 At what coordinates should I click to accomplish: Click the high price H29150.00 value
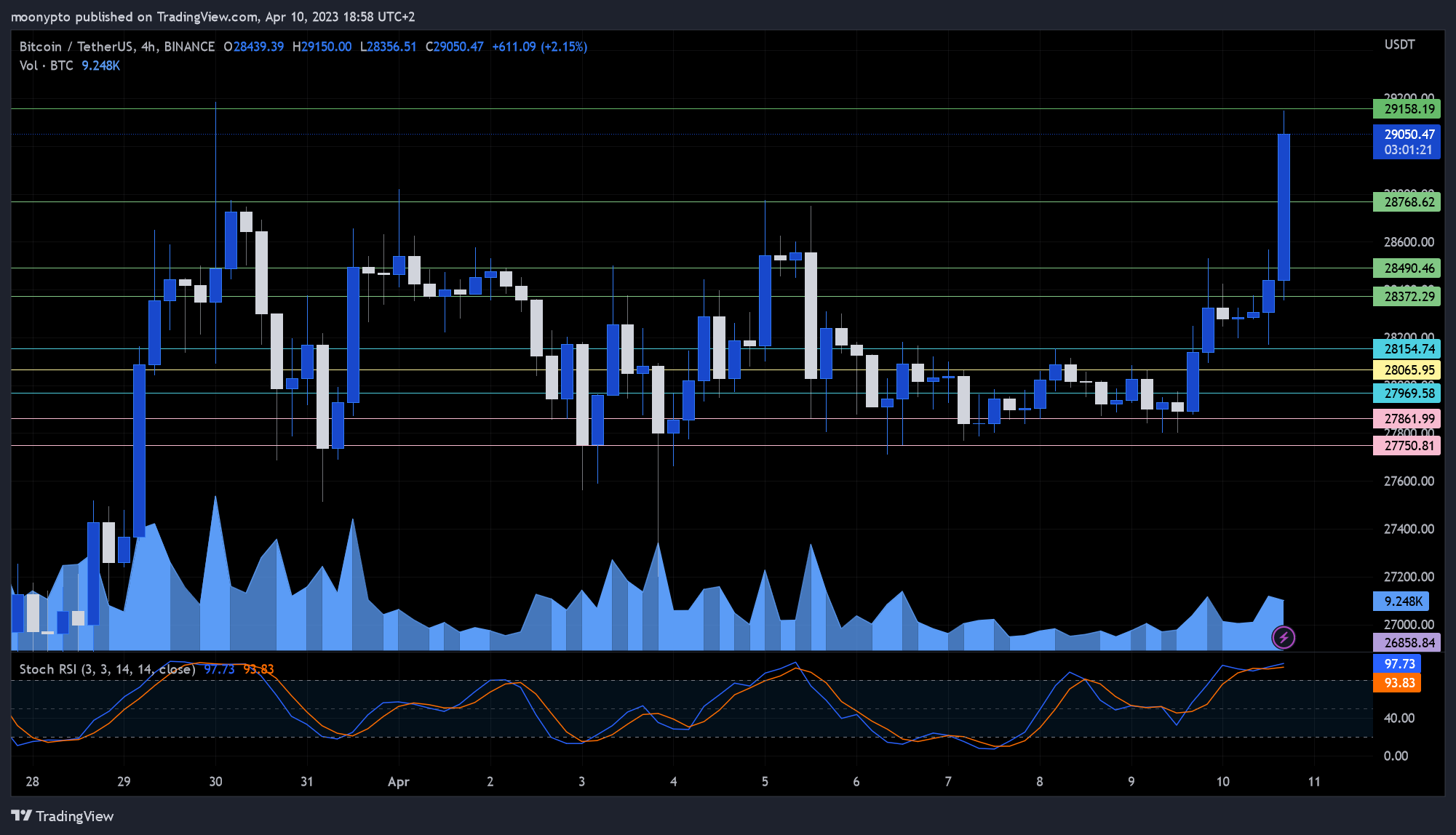(x=322, y=47)
